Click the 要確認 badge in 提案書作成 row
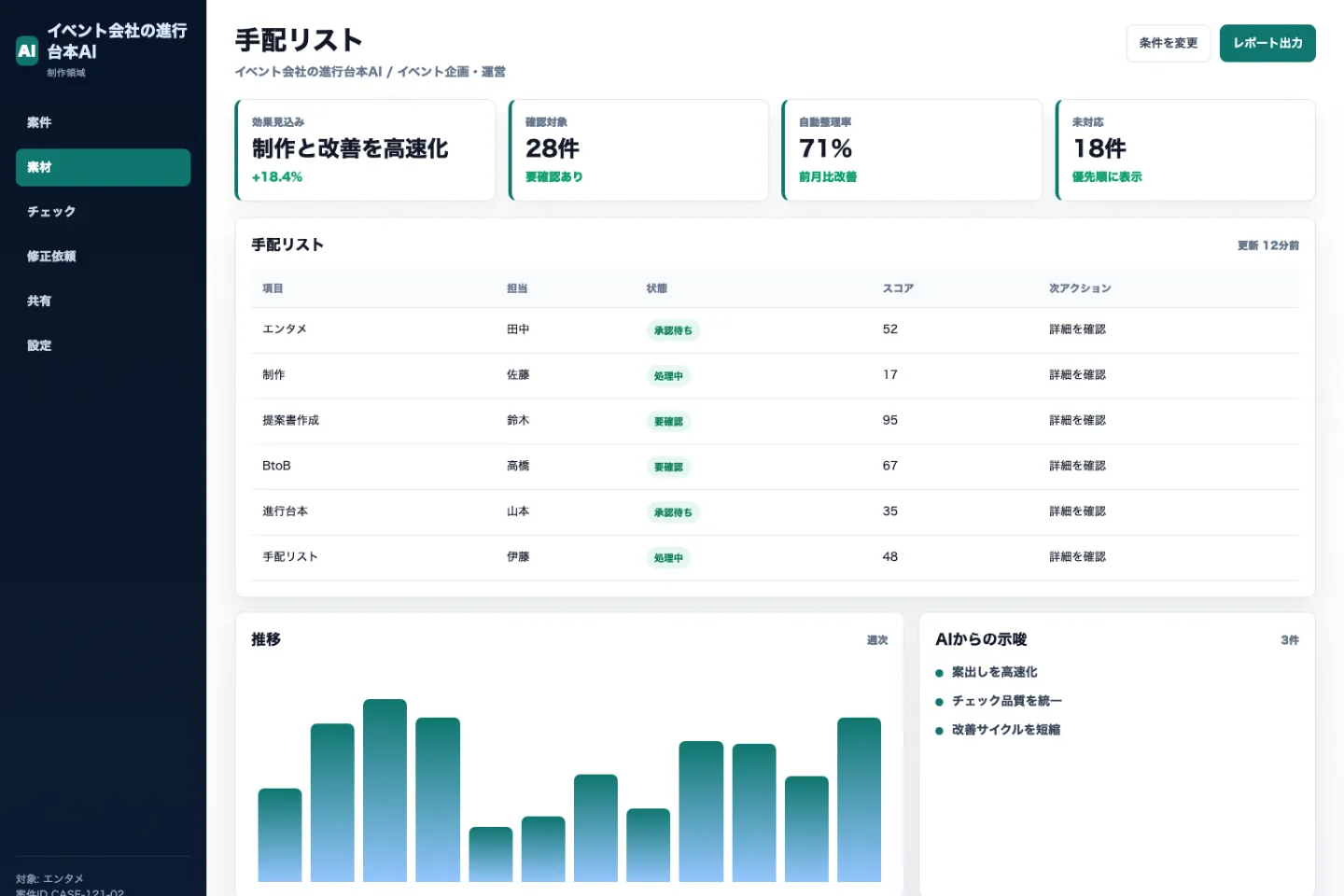Image resolution: width=1344 pixels, height=896 pixels. [x=668, y=422]
